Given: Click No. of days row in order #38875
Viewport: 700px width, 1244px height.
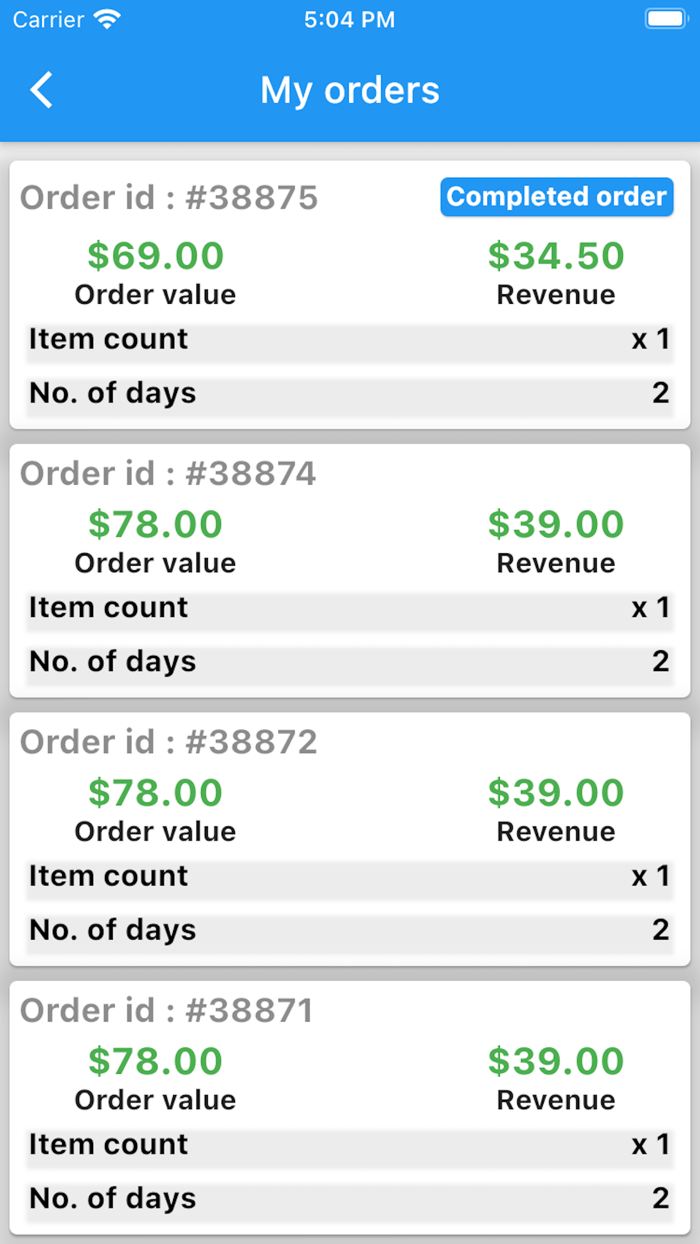Looking at the screenshot, I should pos(349,394).
